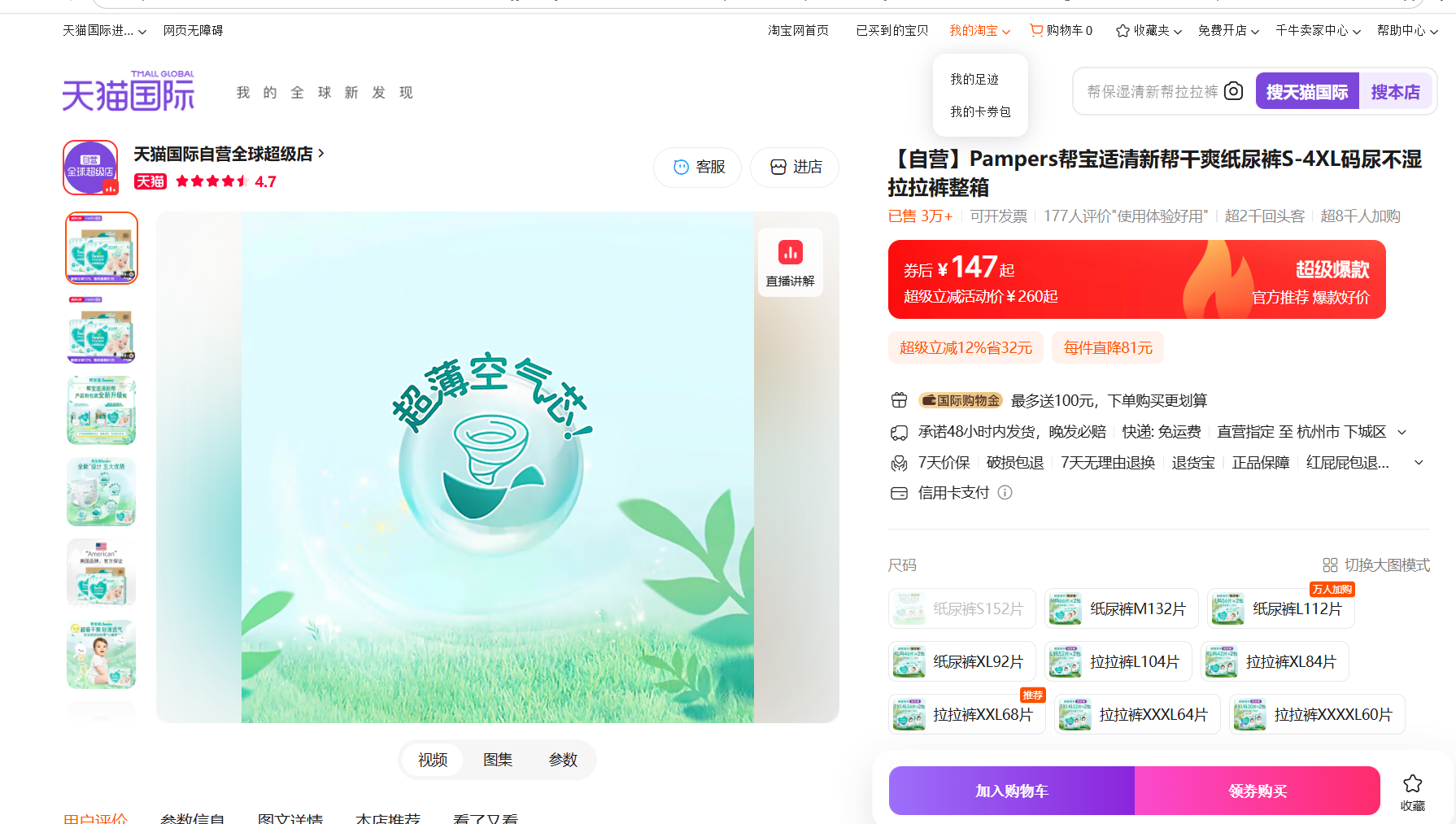Open 淘宝网首页 link
The width and height of the screenshot is (1456, 824).
[798, 31]
